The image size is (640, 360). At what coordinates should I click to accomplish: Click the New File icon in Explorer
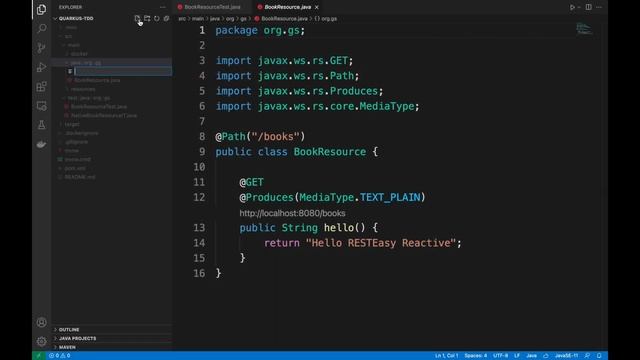point(137,18)
